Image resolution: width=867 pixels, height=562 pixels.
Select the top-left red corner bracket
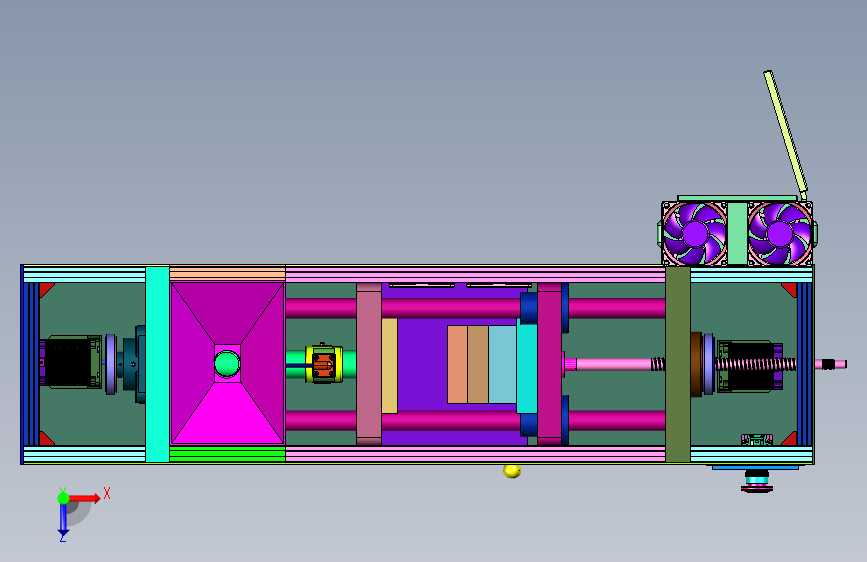point(46,289)
